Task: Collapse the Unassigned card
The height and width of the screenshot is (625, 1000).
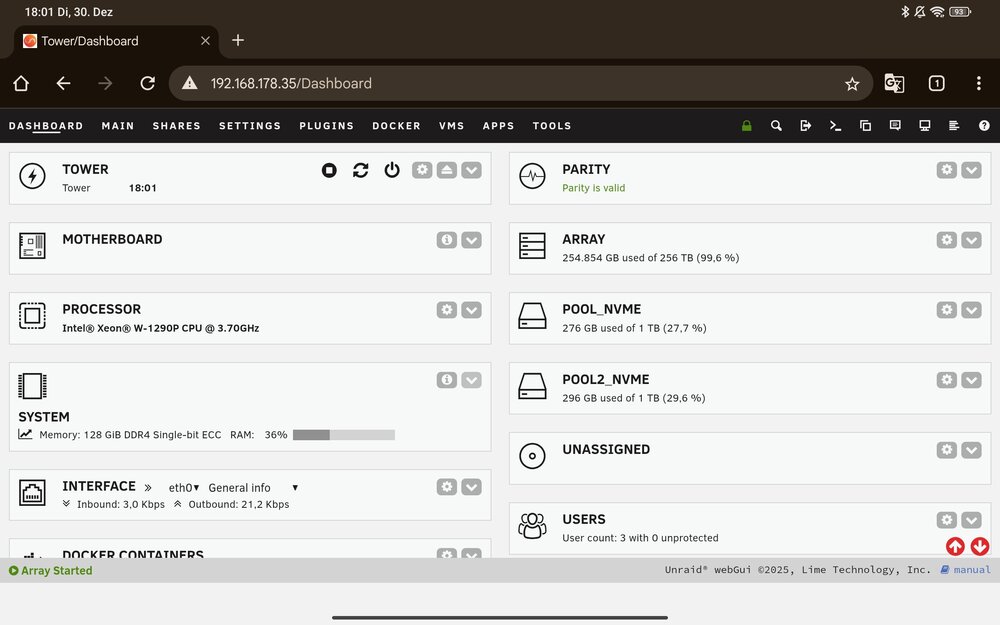Action: pos(971,450)
